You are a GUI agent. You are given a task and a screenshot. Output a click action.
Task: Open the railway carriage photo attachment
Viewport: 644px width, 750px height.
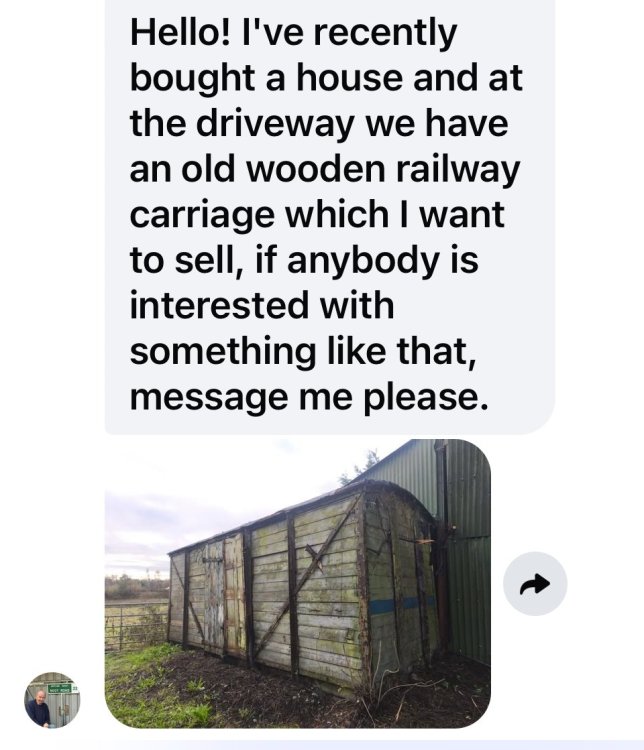298,584
